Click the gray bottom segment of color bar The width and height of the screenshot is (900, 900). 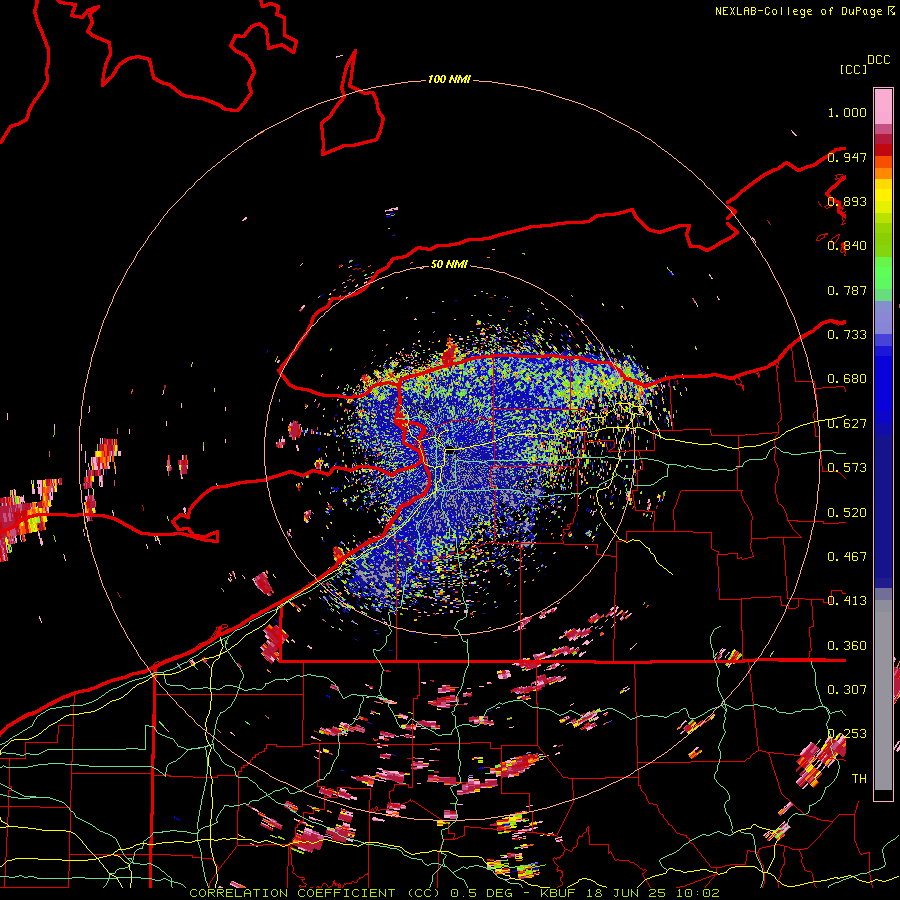pos(883,695)
